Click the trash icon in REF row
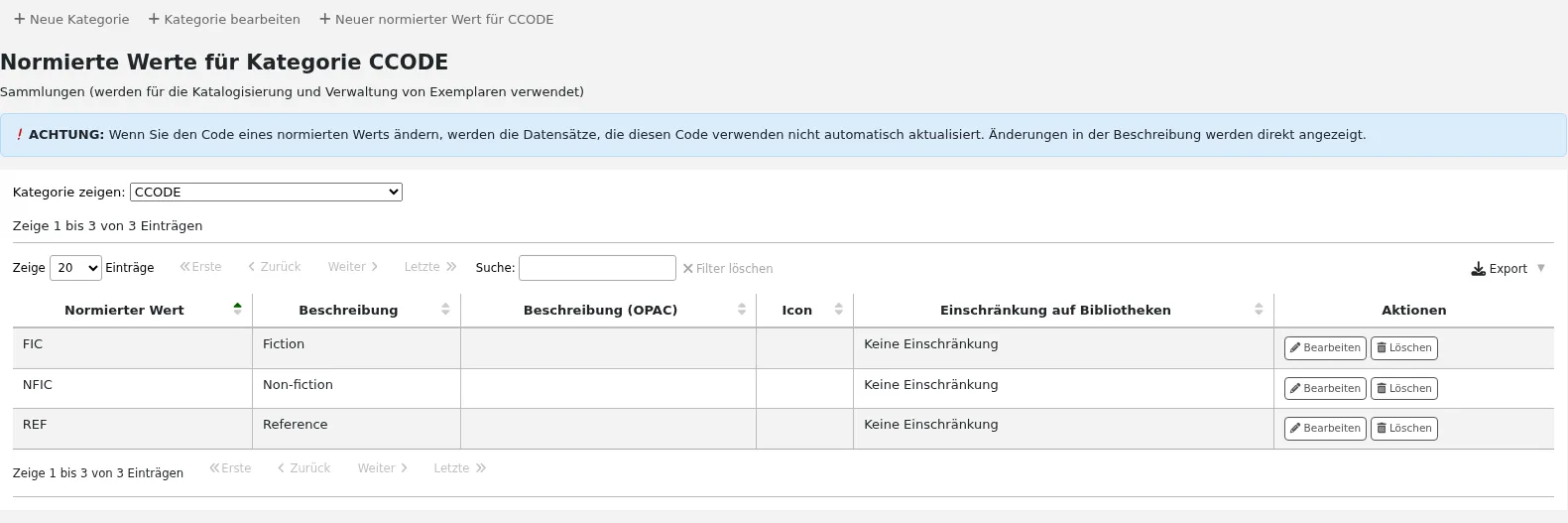This screenshot has height=523, width=1568. [x=1382, y=429]
